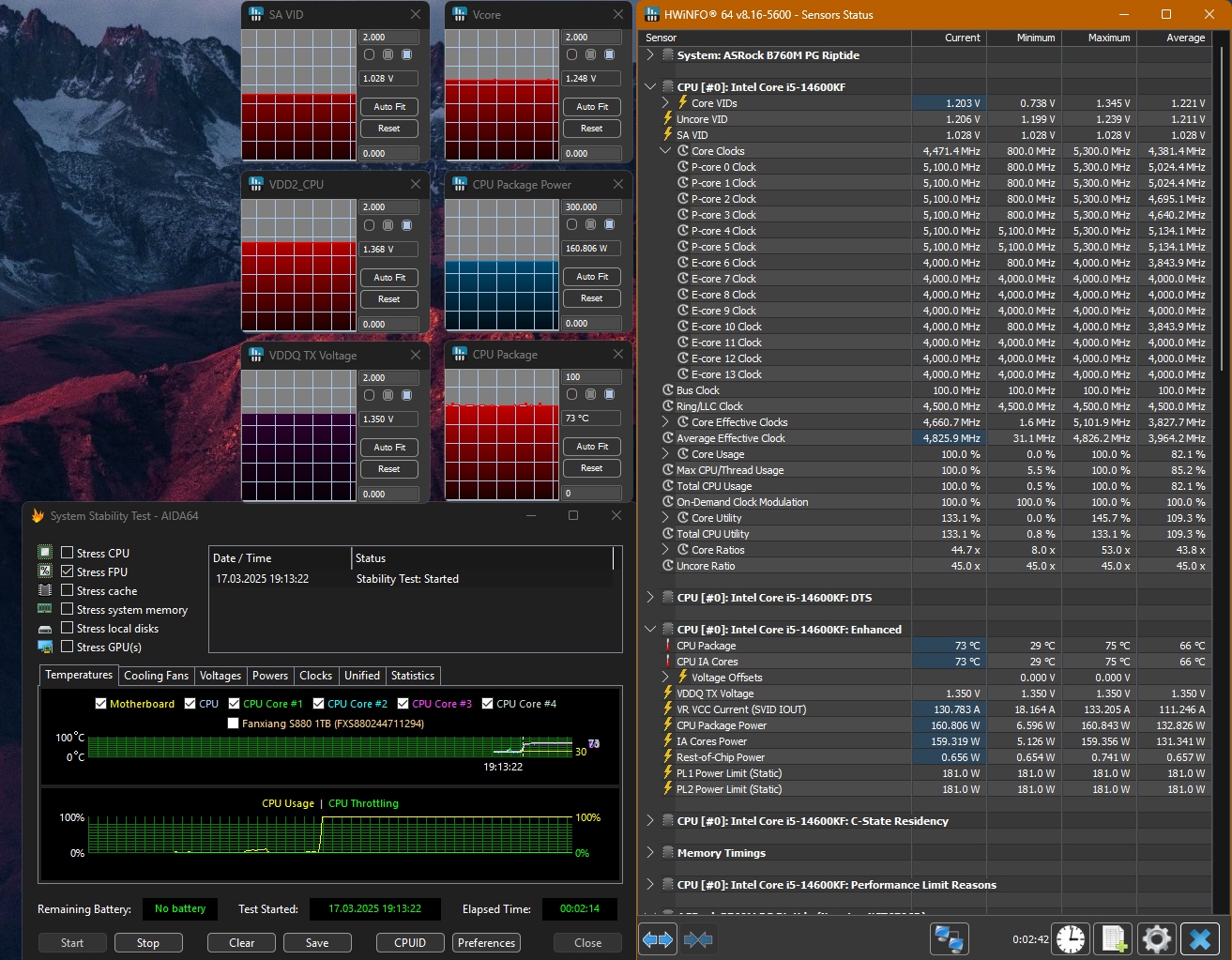The width and height of the screenshot is (1232, 960).
Task: Select the Unified tab
Action: (362, 676)
